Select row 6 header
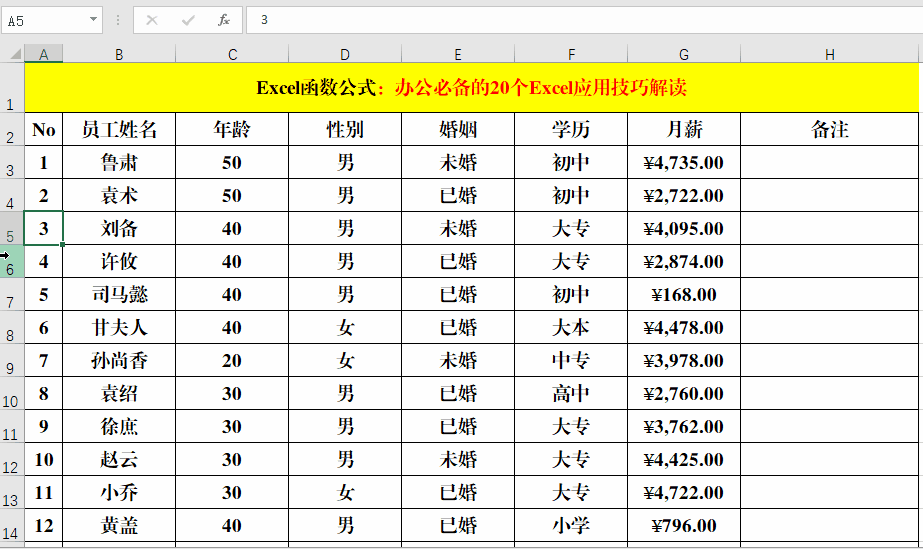The width and height of the screenshot is (923, 549). (12, 261)
